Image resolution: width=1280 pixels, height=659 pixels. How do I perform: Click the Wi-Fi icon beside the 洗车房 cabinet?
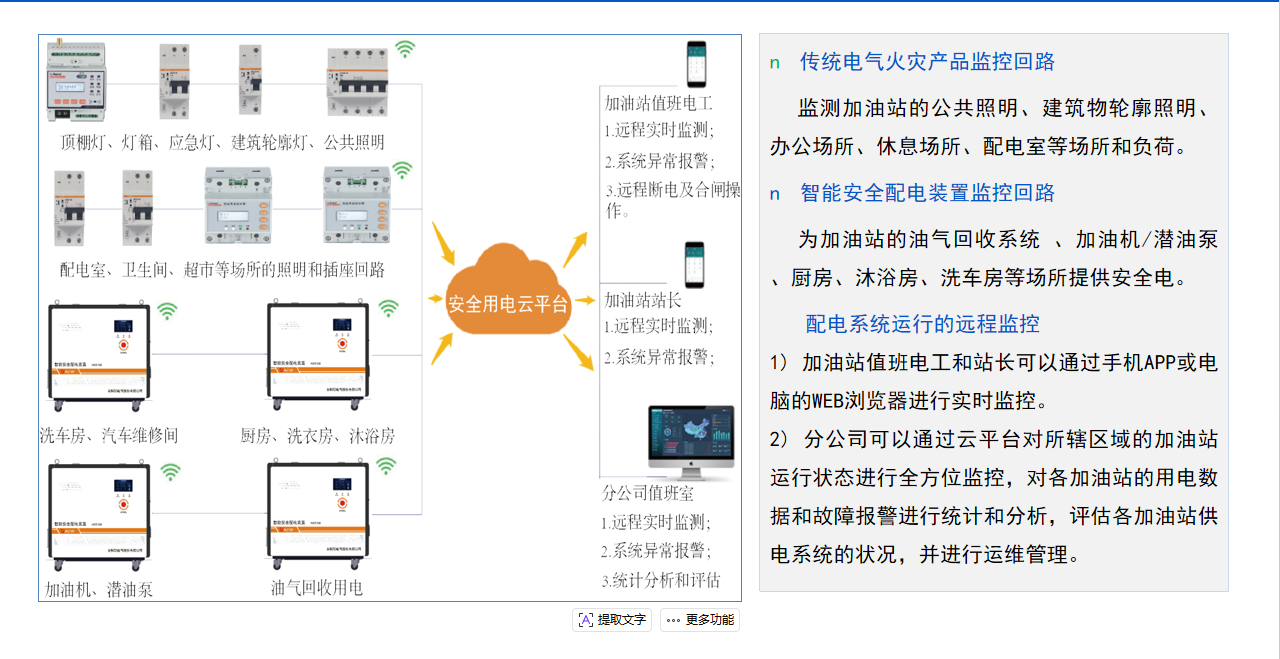168,311
